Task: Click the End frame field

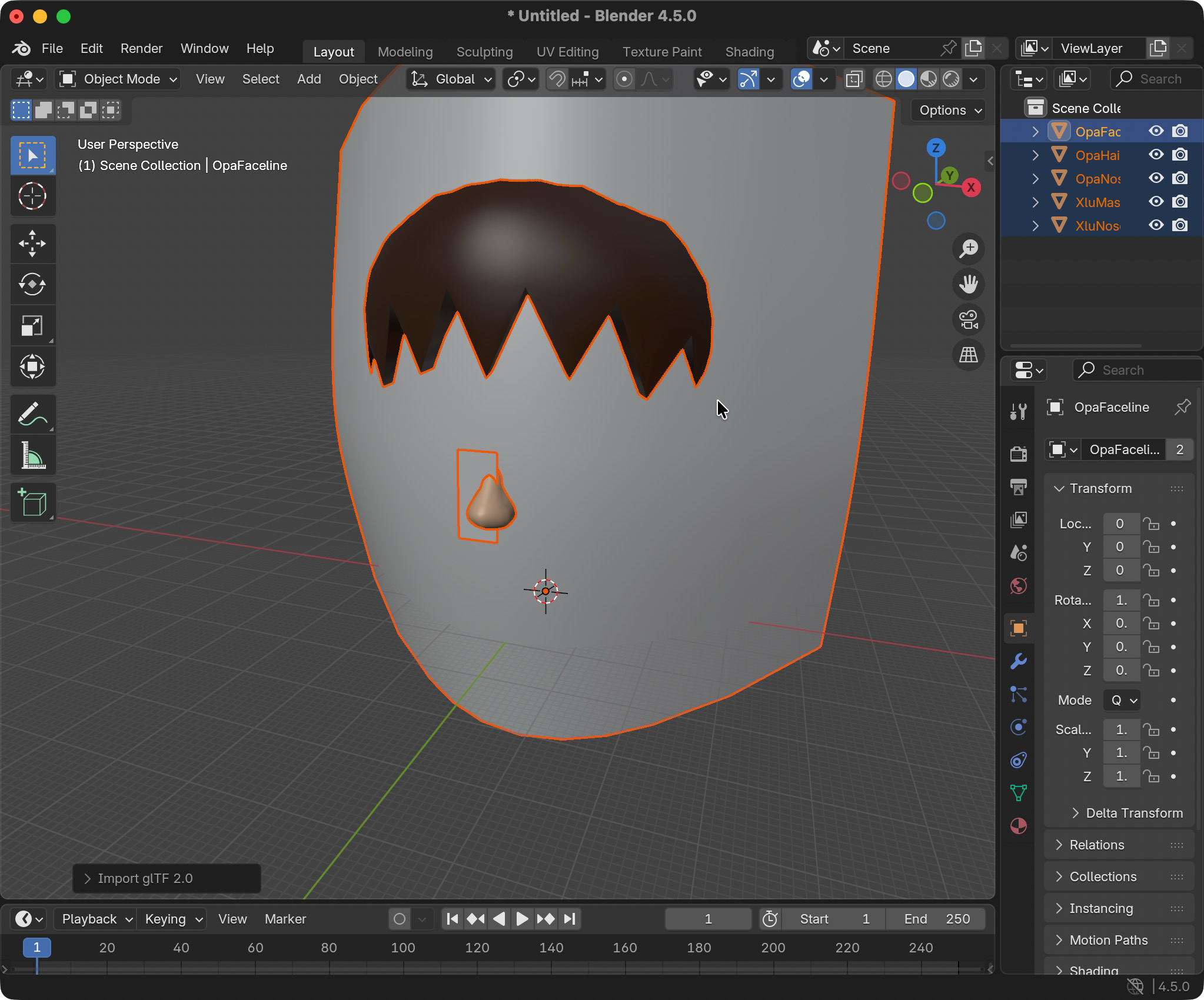Action: tap(936, 919)
